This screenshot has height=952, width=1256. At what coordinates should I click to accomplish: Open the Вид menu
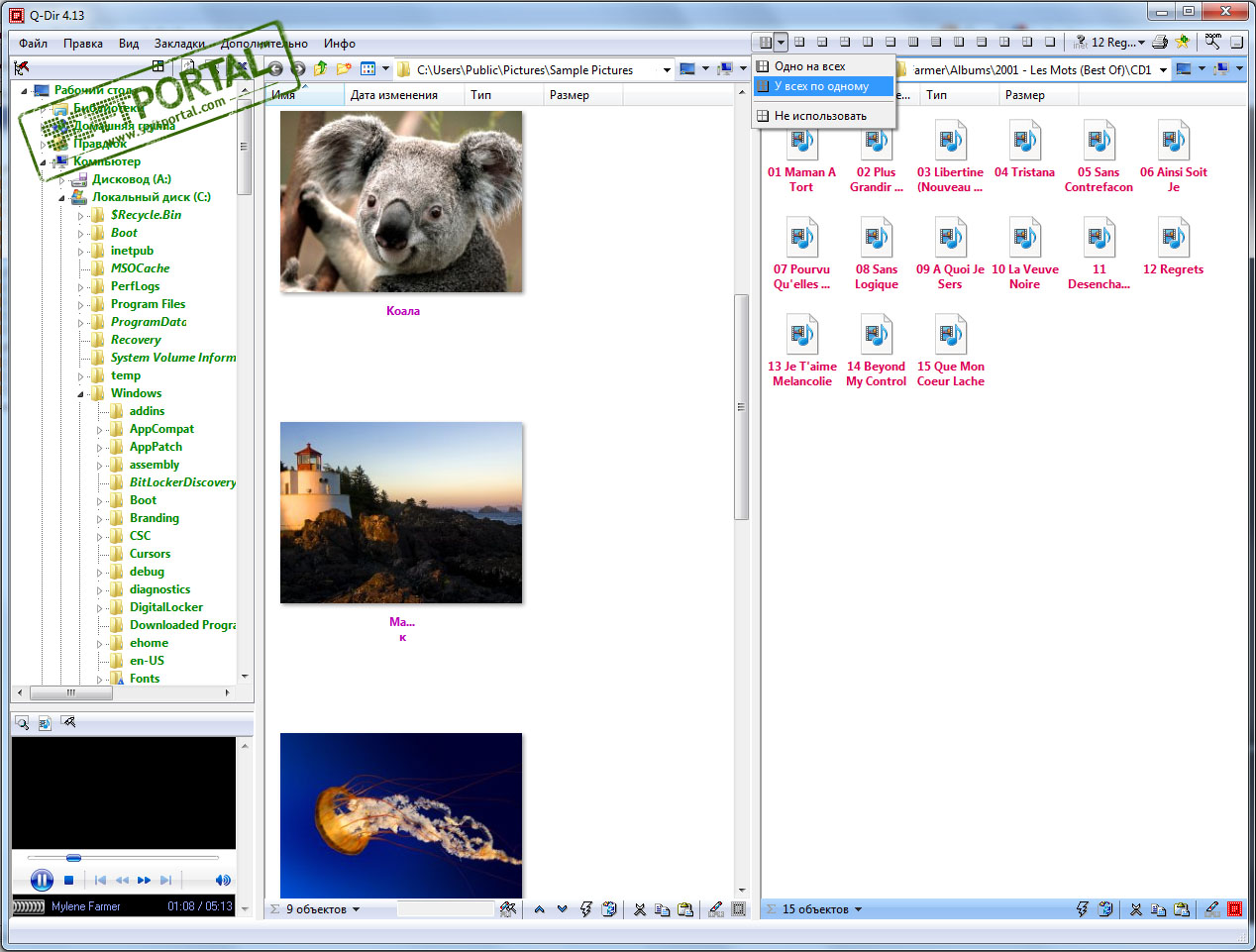click(x=129, y=43)
